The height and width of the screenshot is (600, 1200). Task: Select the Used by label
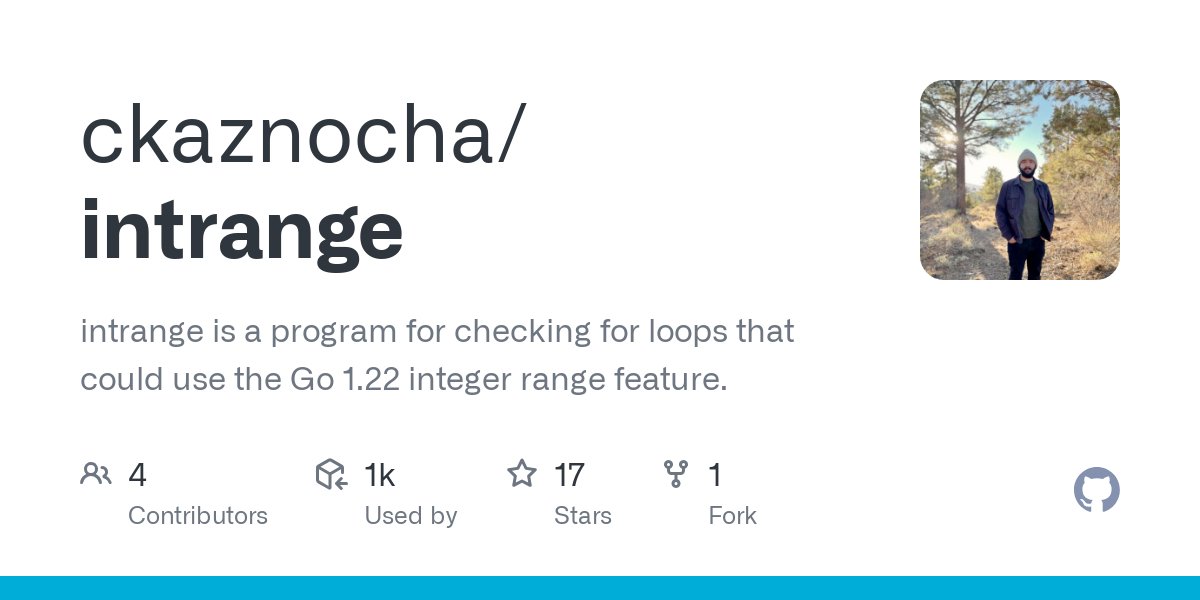pos(411,516)
